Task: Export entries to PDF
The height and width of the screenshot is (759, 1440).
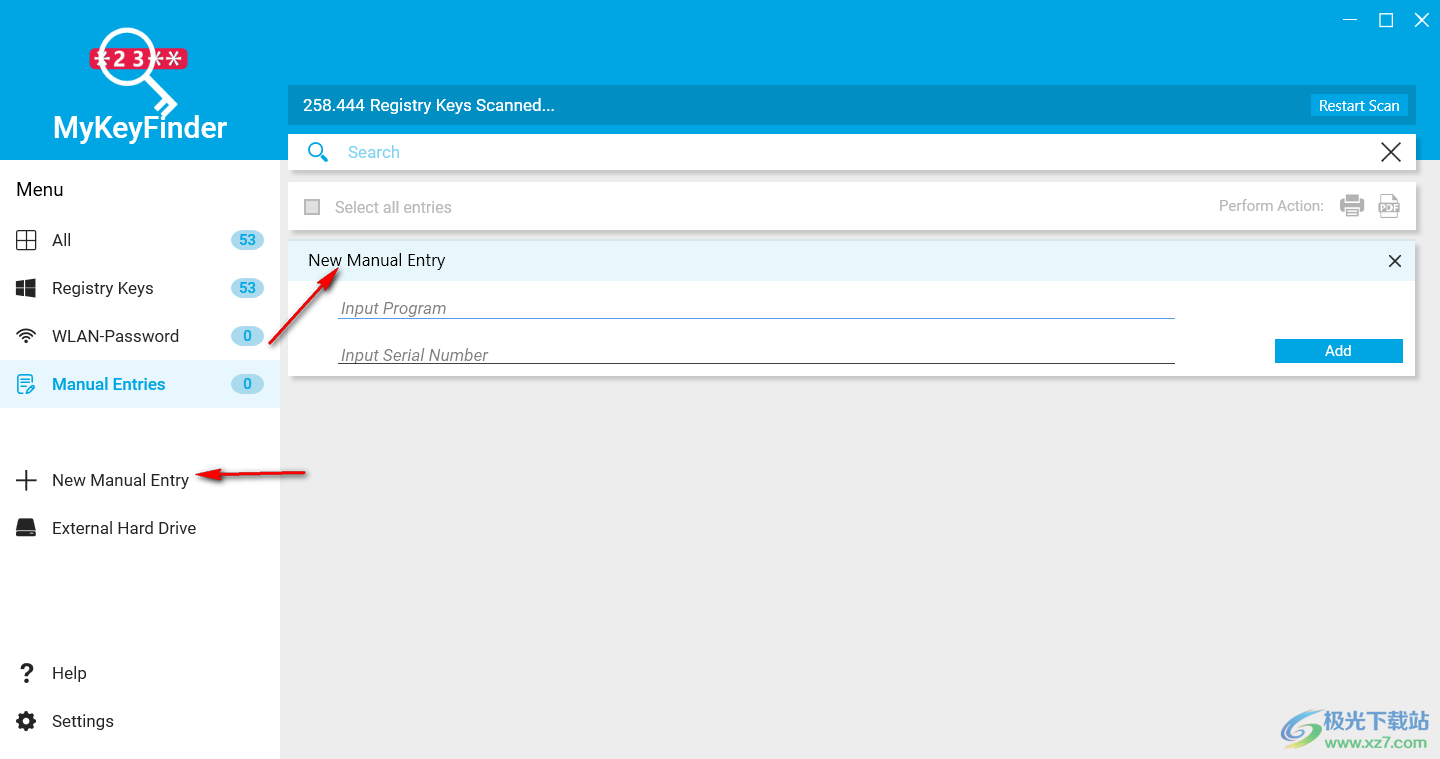Action: point(1389,206)
